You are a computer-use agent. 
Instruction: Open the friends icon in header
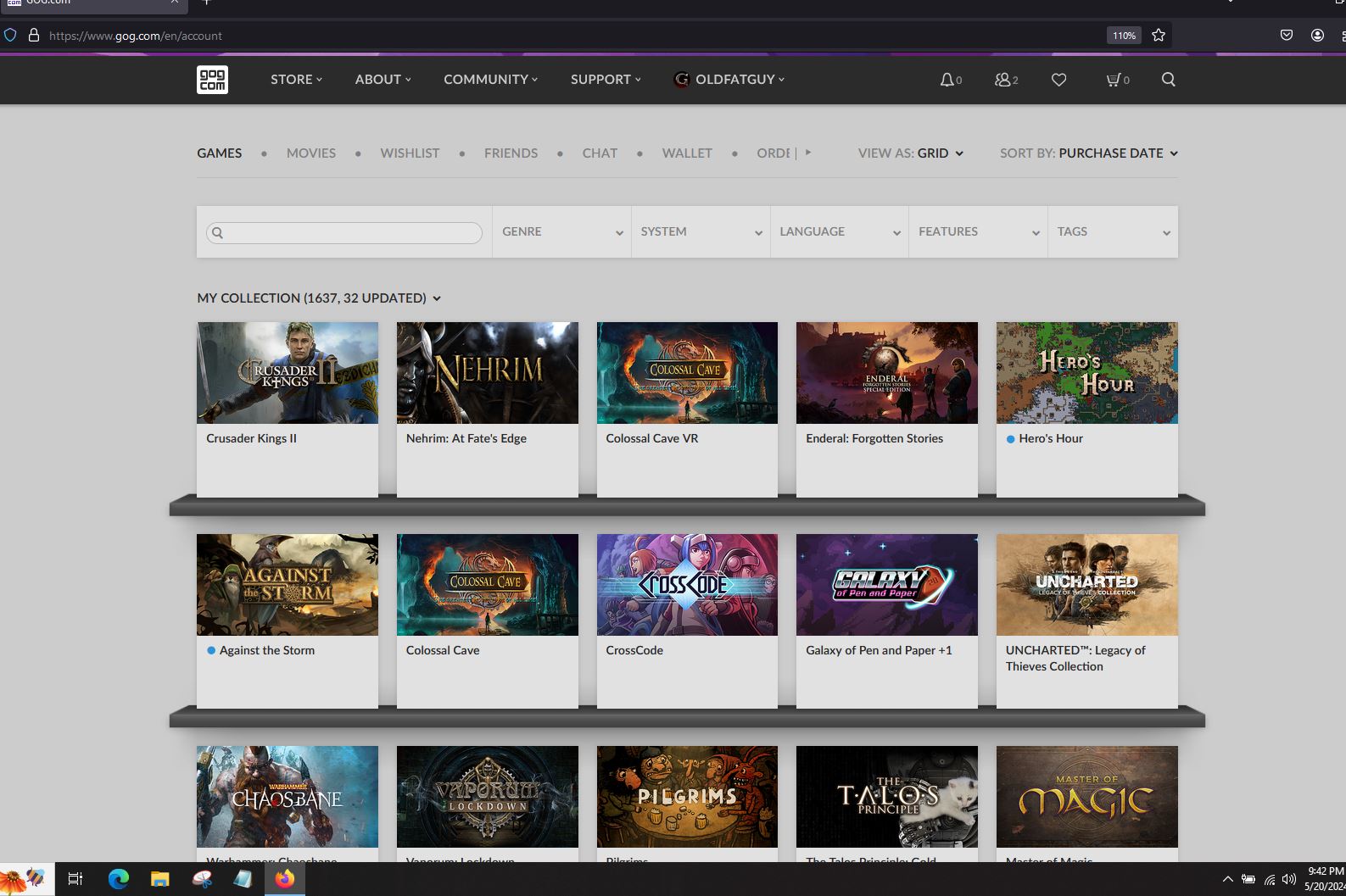click(1003, 80)
